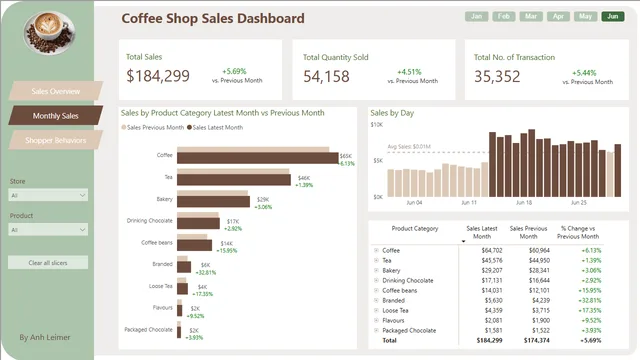Click the +5.69% total sales change

click(234, 71)
